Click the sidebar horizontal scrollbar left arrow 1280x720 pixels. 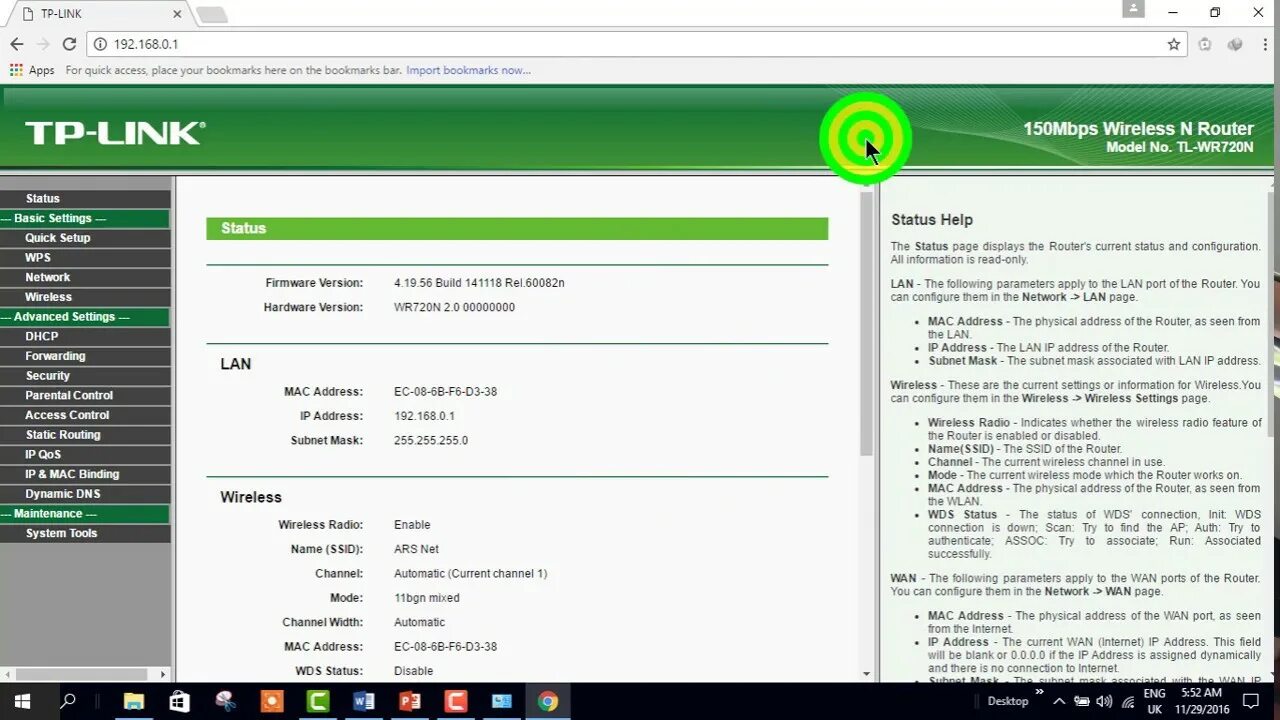(x=7, y=675)
